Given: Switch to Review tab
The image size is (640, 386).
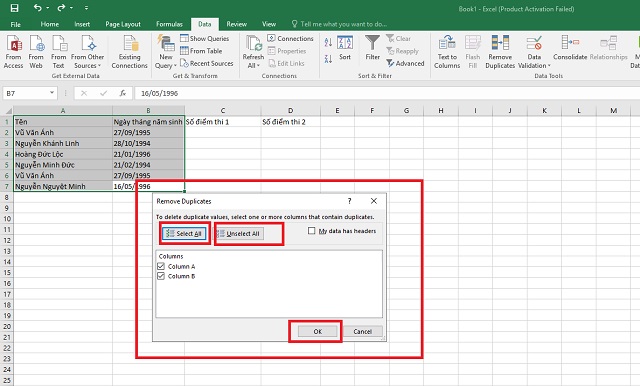Looking at the screenshot, I should (237, 24).
